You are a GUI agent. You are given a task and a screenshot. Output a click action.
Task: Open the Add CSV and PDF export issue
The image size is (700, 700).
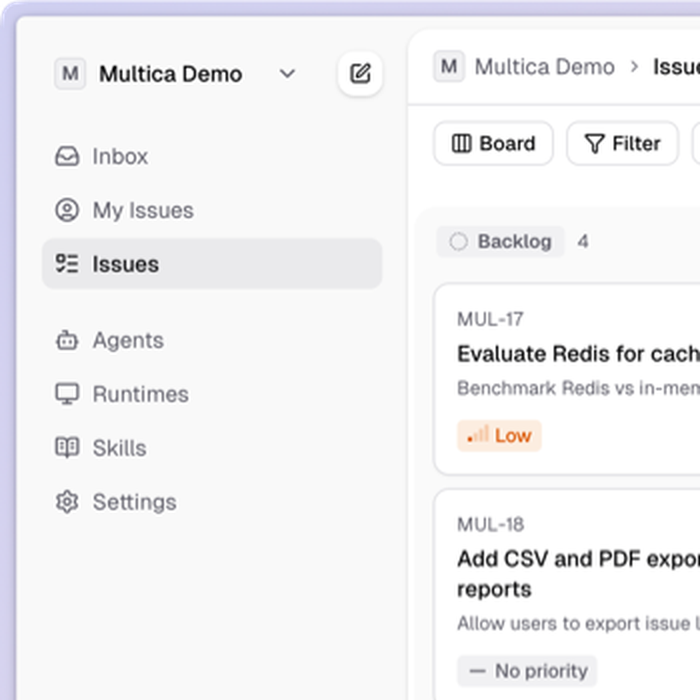(x=579, y=574)
